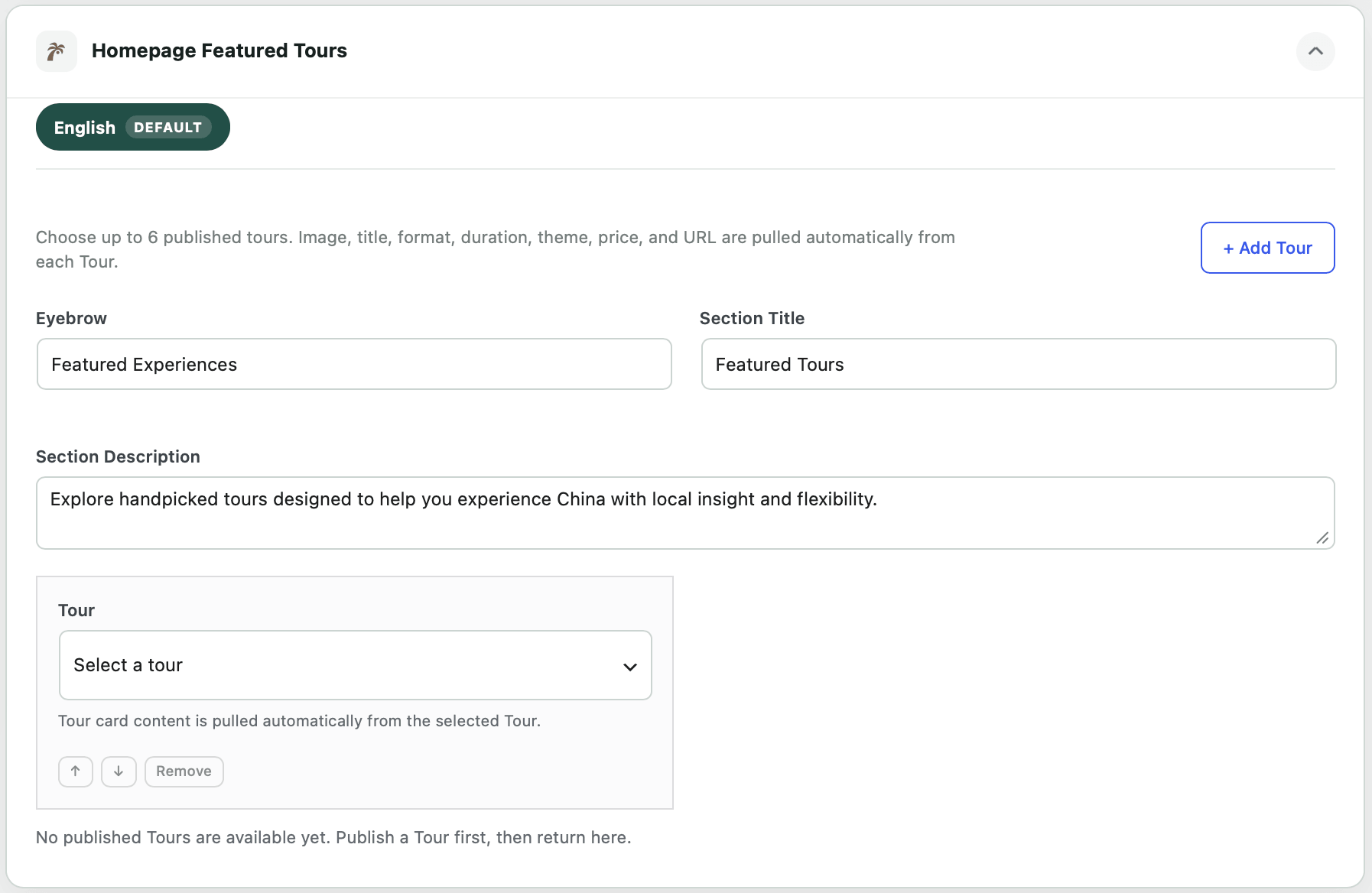Screen dimensions: 1372x893
Task: Move the tour down with the arrow icon
Action: [x=119, y=771]
